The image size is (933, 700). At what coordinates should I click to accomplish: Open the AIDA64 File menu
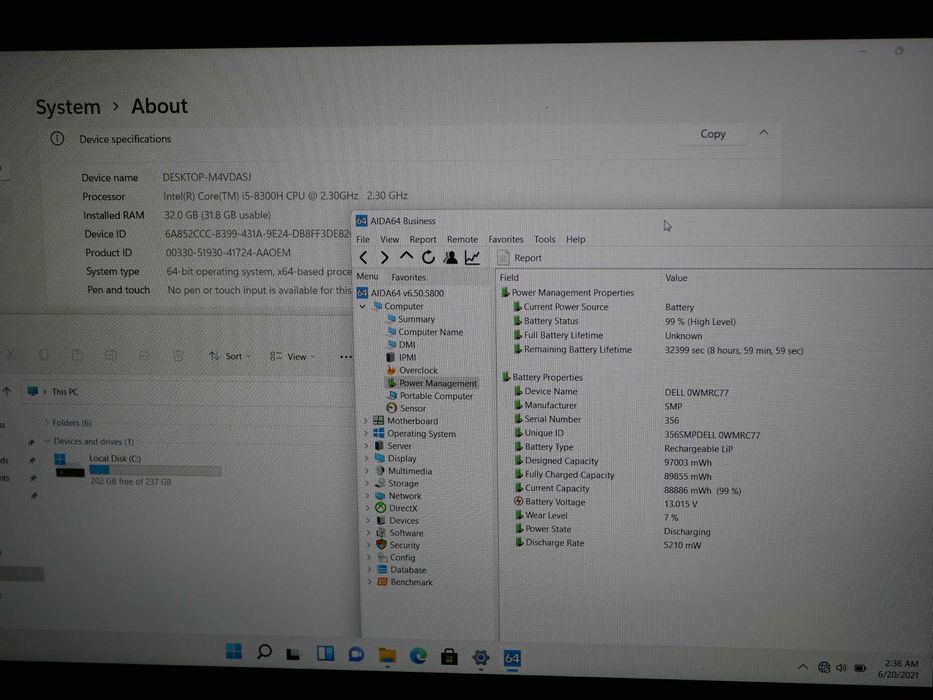363,239
